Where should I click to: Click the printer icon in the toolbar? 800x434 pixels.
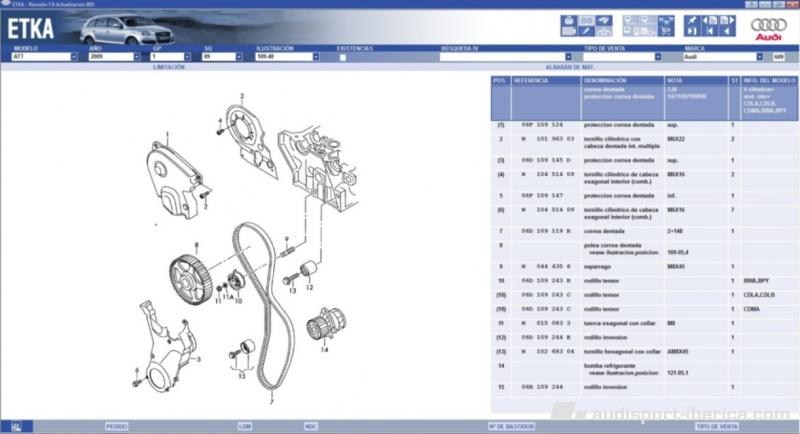pos(569,20)
